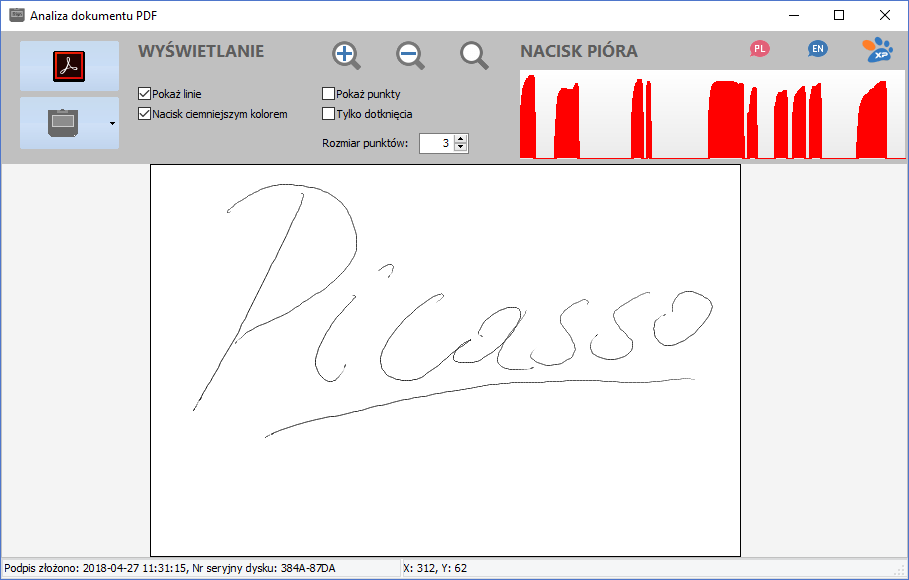Click the XP paw logo icon

[877, 50]
